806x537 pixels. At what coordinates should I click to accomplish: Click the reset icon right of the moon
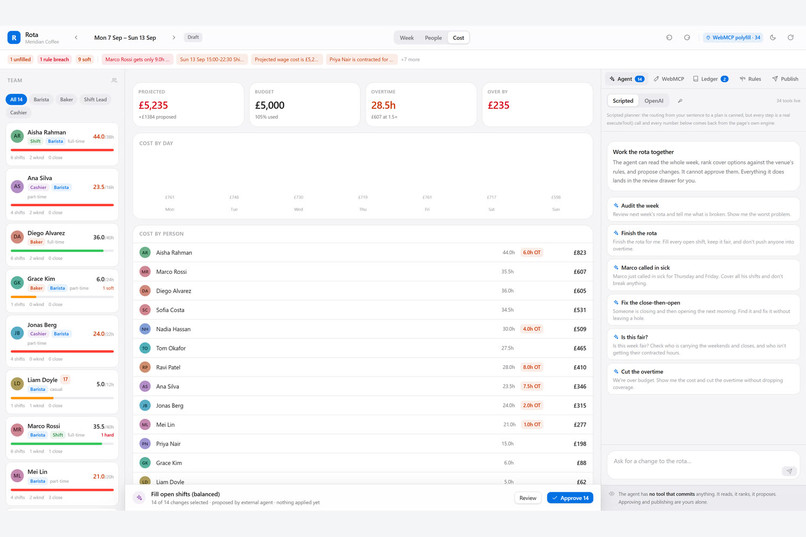(x=791, y=38)
